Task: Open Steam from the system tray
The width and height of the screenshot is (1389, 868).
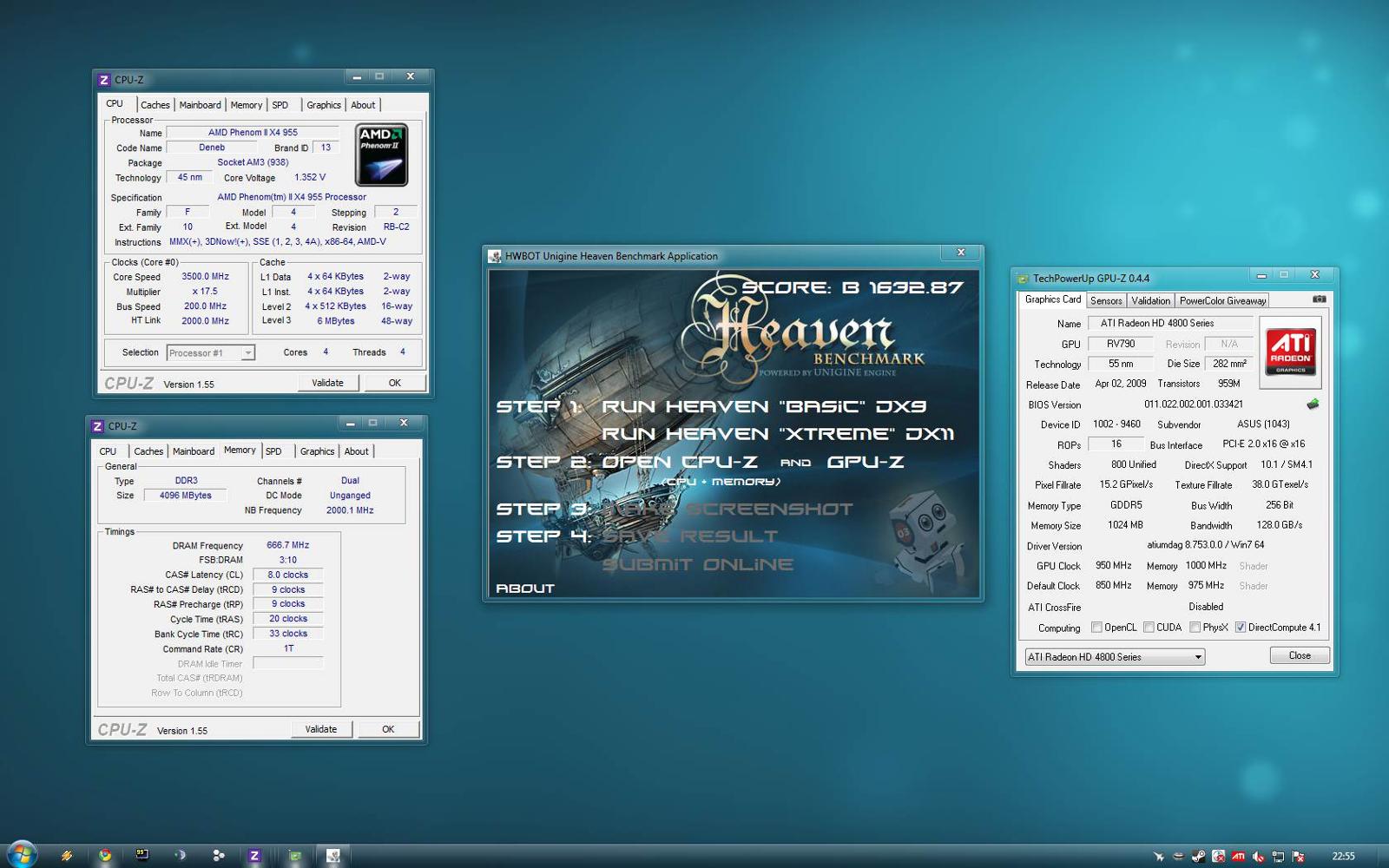Action: (x=1198, y=857)
